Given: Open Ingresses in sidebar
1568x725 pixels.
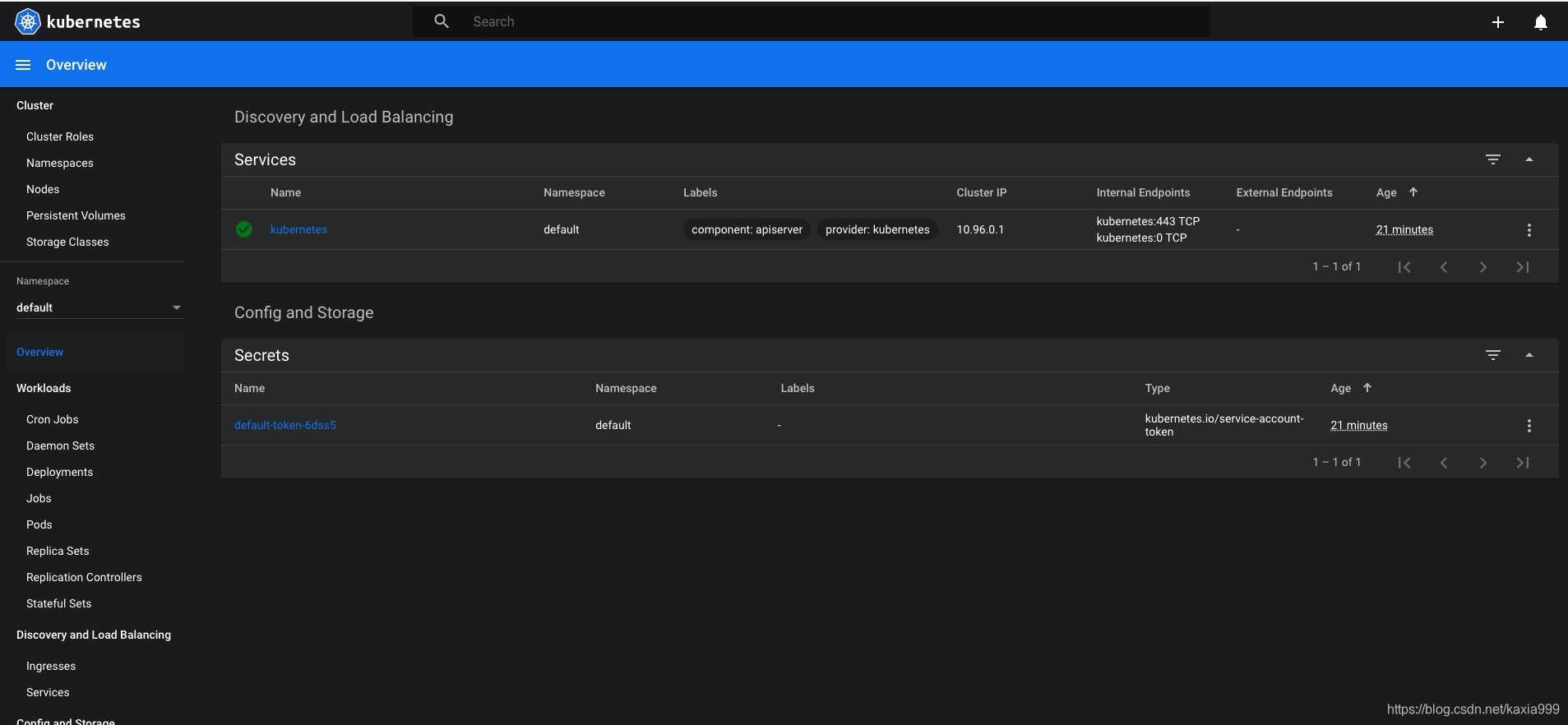Looking at the screenshot, I should coord(51,666).
